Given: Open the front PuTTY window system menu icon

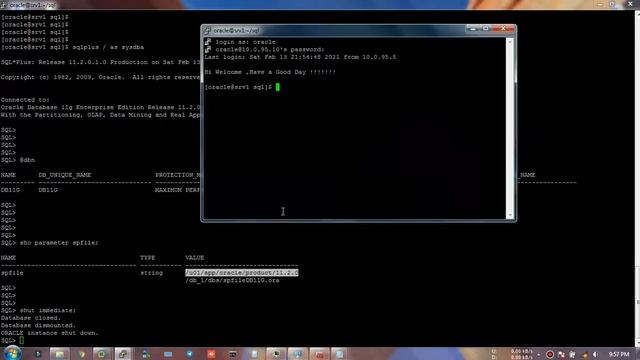Looking at the screenshot, I should [x=207, y=30].
